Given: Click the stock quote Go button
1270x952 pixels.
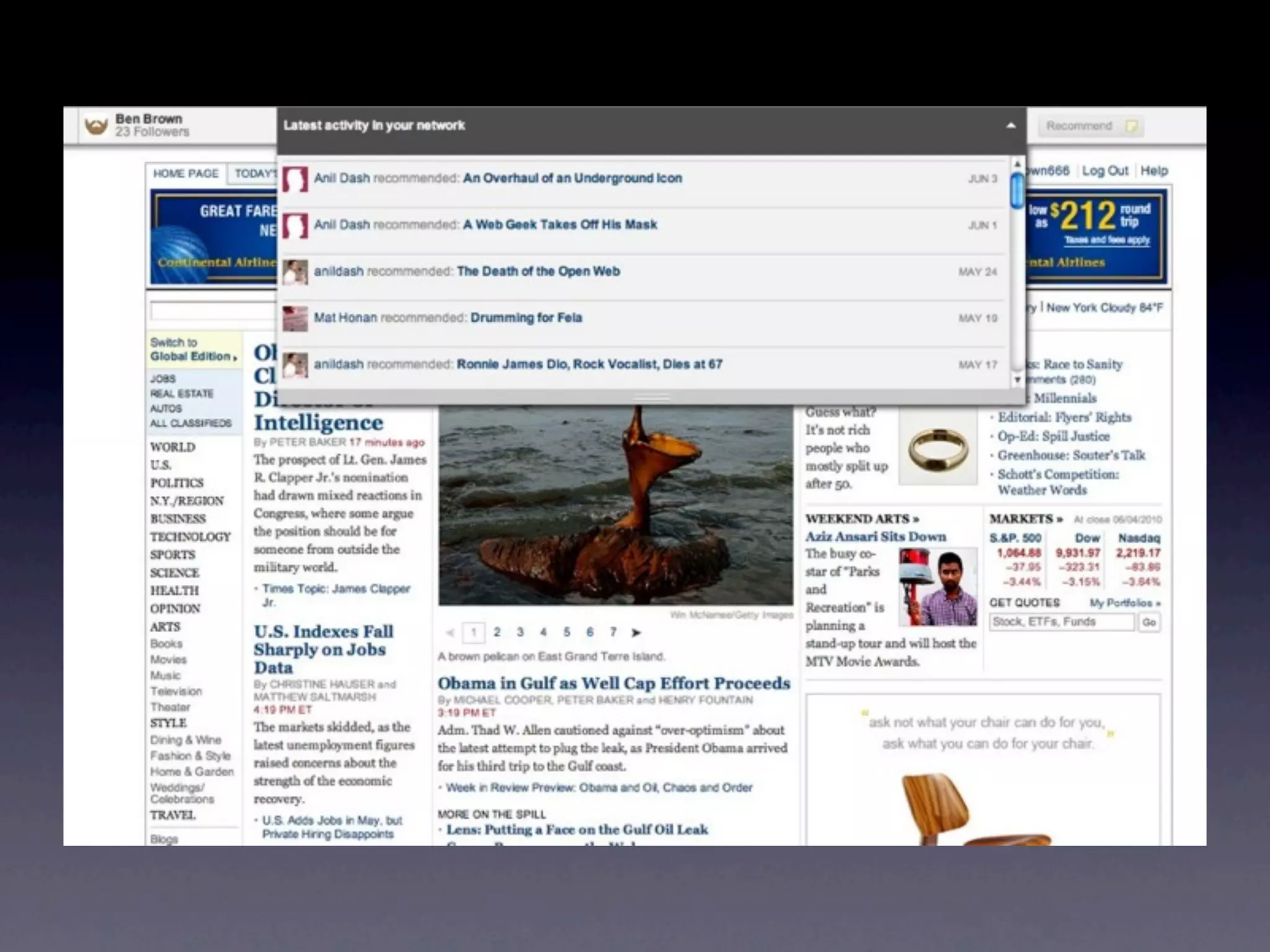Looking at the screenshot, I should 1148,622.
